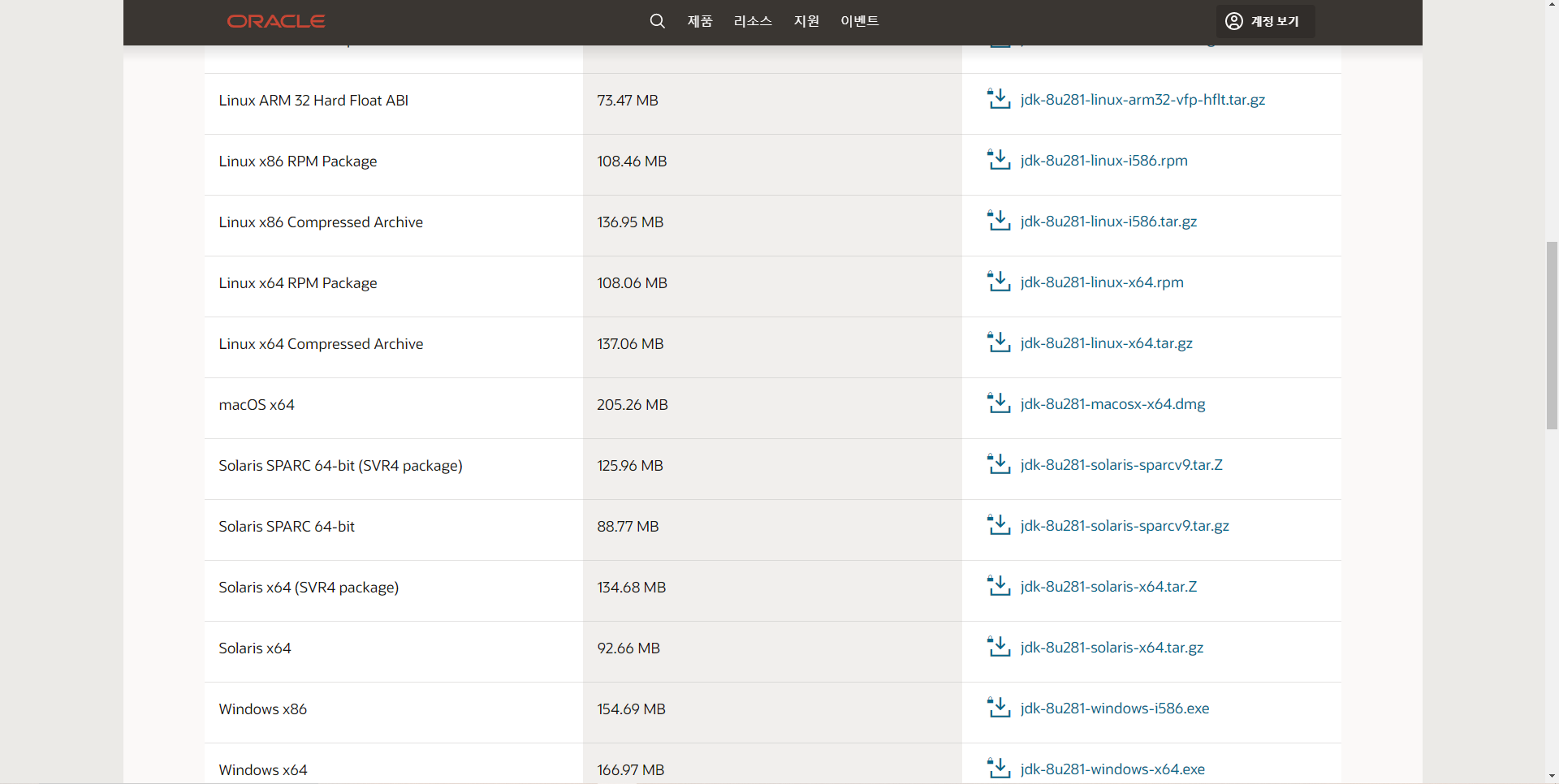Click the 134.68 MB size cell
This screenshot has width=1559, height=784.
pyautogui.click(x=772, y=591)
